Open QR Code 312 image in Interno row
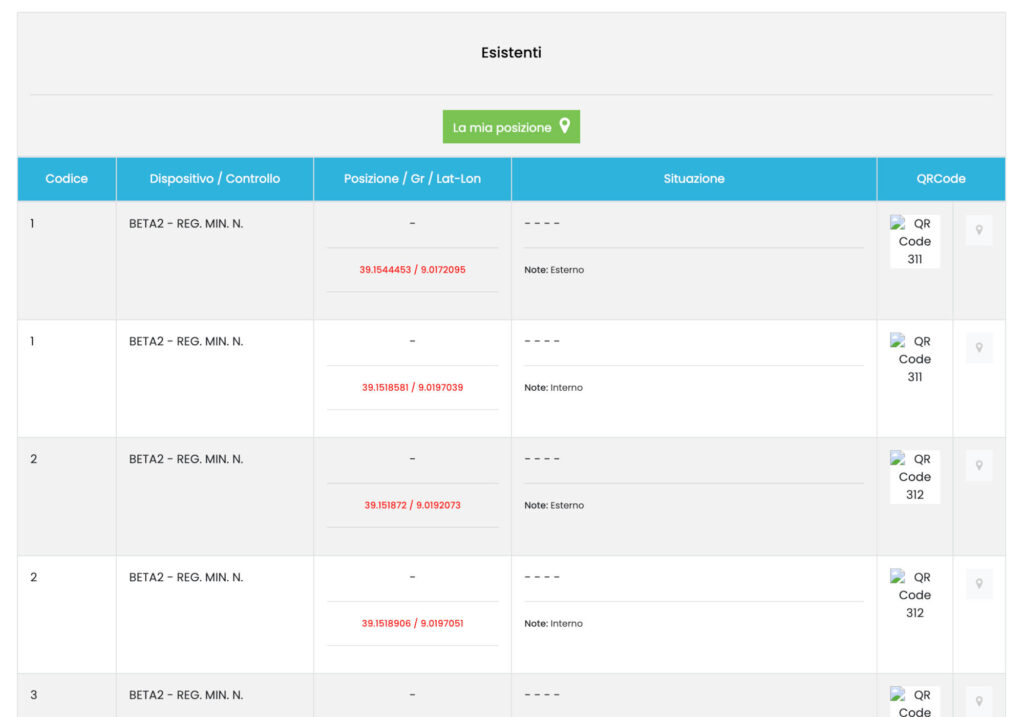This screenshot has height=717, width=1024. tap(914, 595)
